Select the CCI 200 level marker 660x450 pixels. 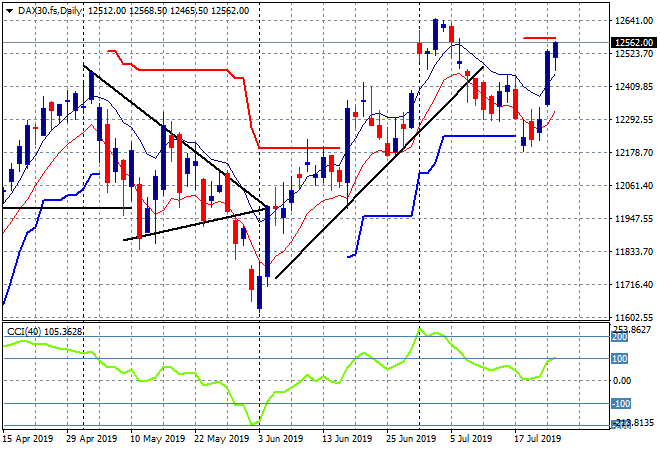tap(619, 337)
